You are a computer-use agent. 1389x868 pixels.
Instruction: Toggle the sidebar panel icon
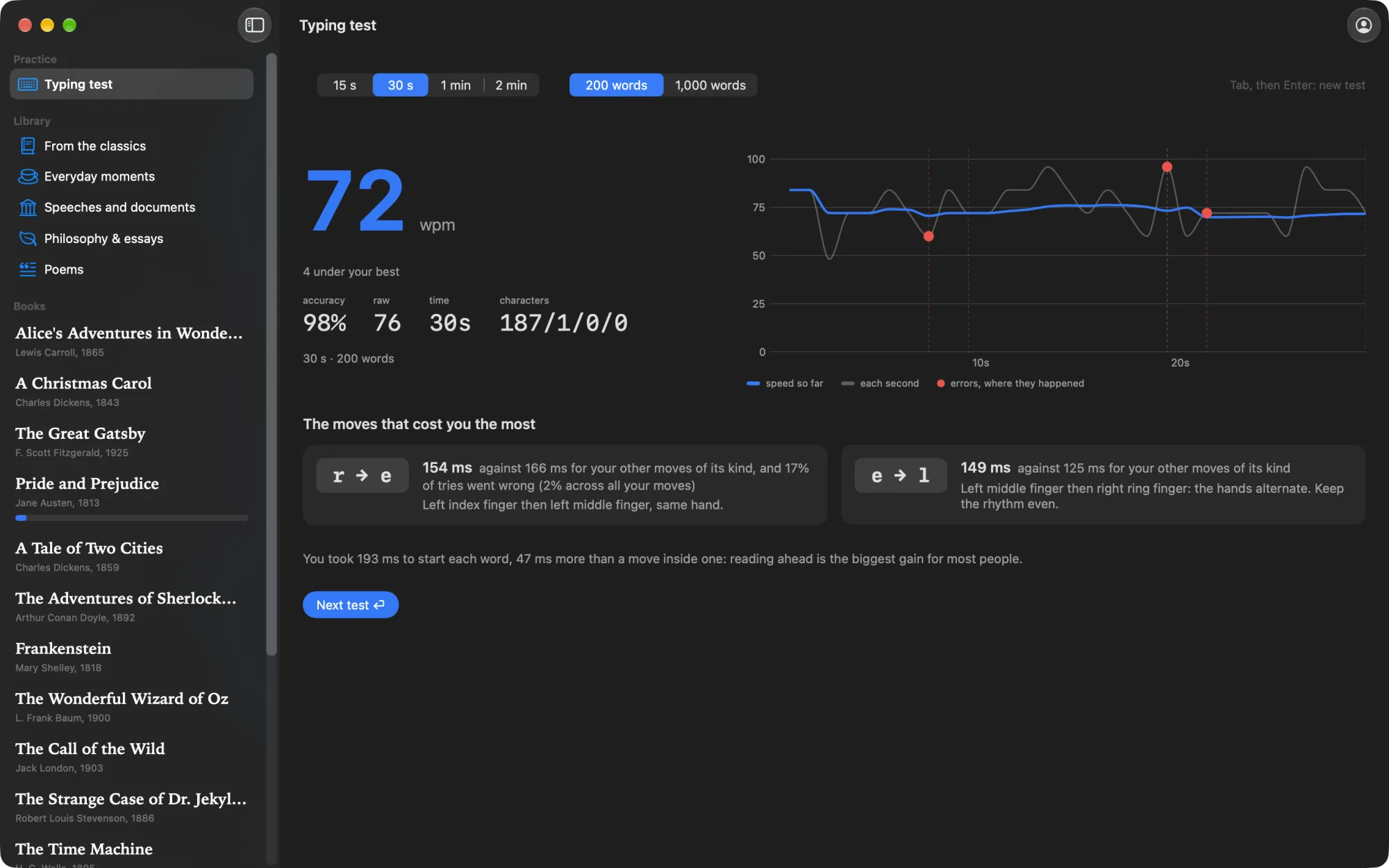254,25
